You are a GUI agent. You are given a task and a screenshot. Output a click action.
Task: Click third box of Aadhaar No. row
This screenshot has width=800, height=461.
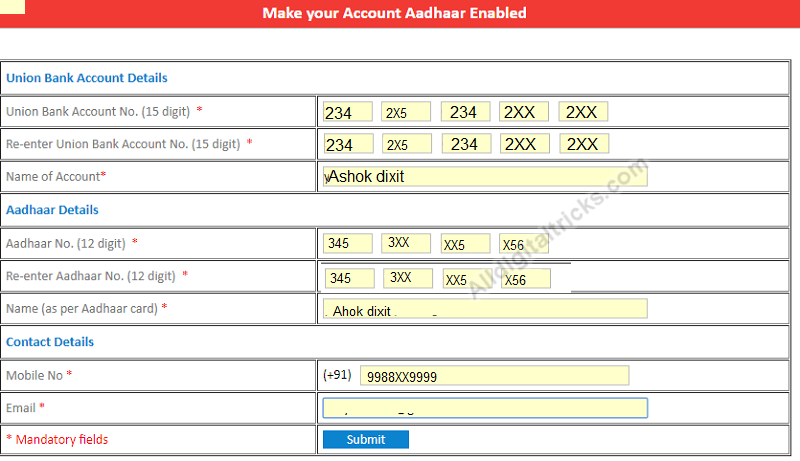(x=465, y=243)
